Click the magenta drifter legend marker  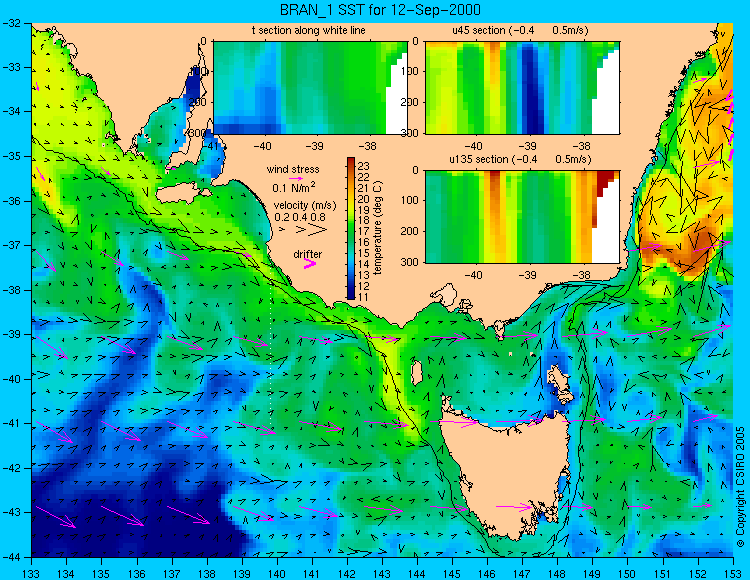click(x=310, y=264)
